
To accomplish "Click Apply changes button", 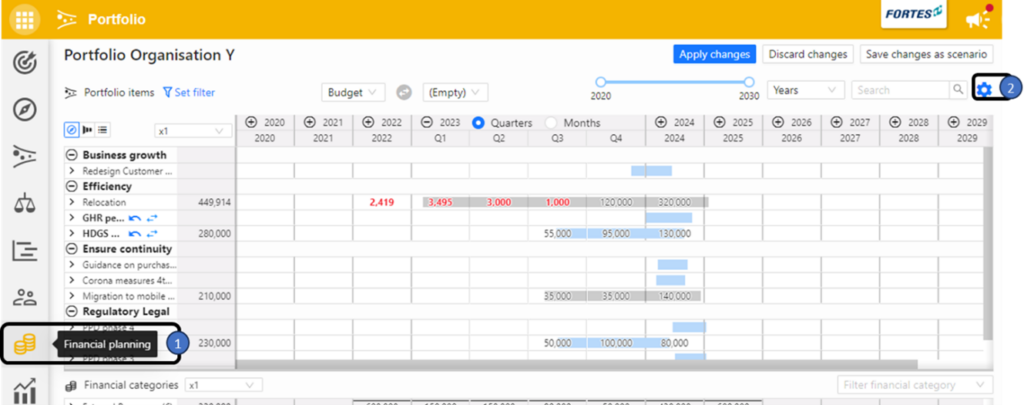I will (x=714, y=54).
